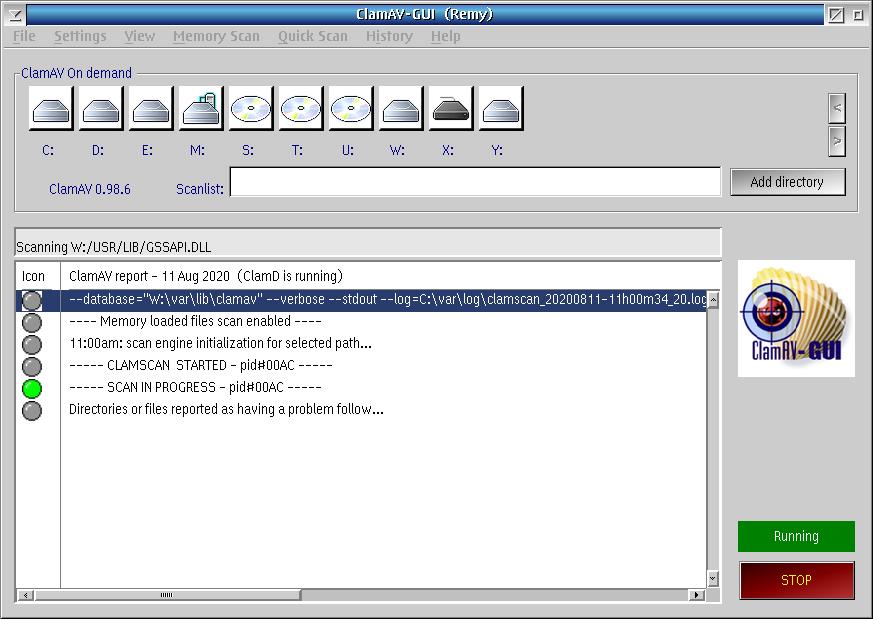Screen dimensions: 873x619
Task: Open the Memory Scan menu
Action: [216, 36]
